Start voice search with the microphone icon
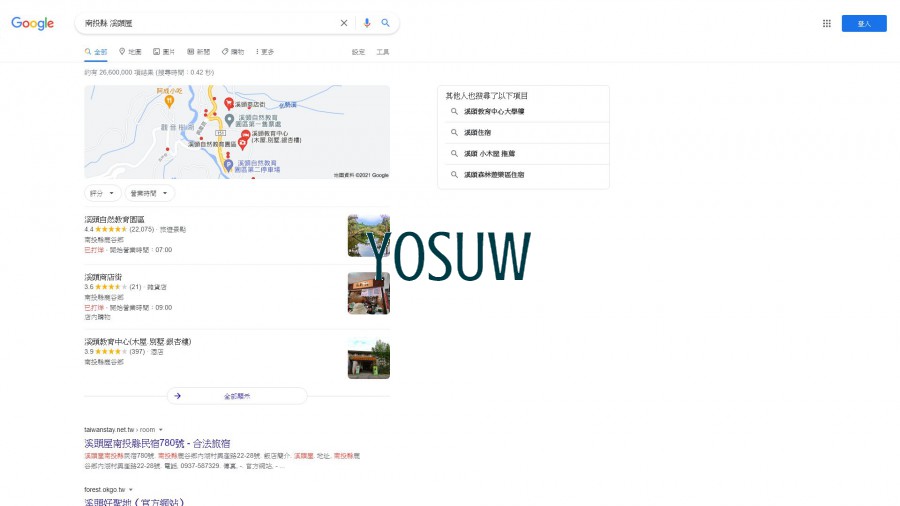This screenshot has width=900, height=506. 367,23
